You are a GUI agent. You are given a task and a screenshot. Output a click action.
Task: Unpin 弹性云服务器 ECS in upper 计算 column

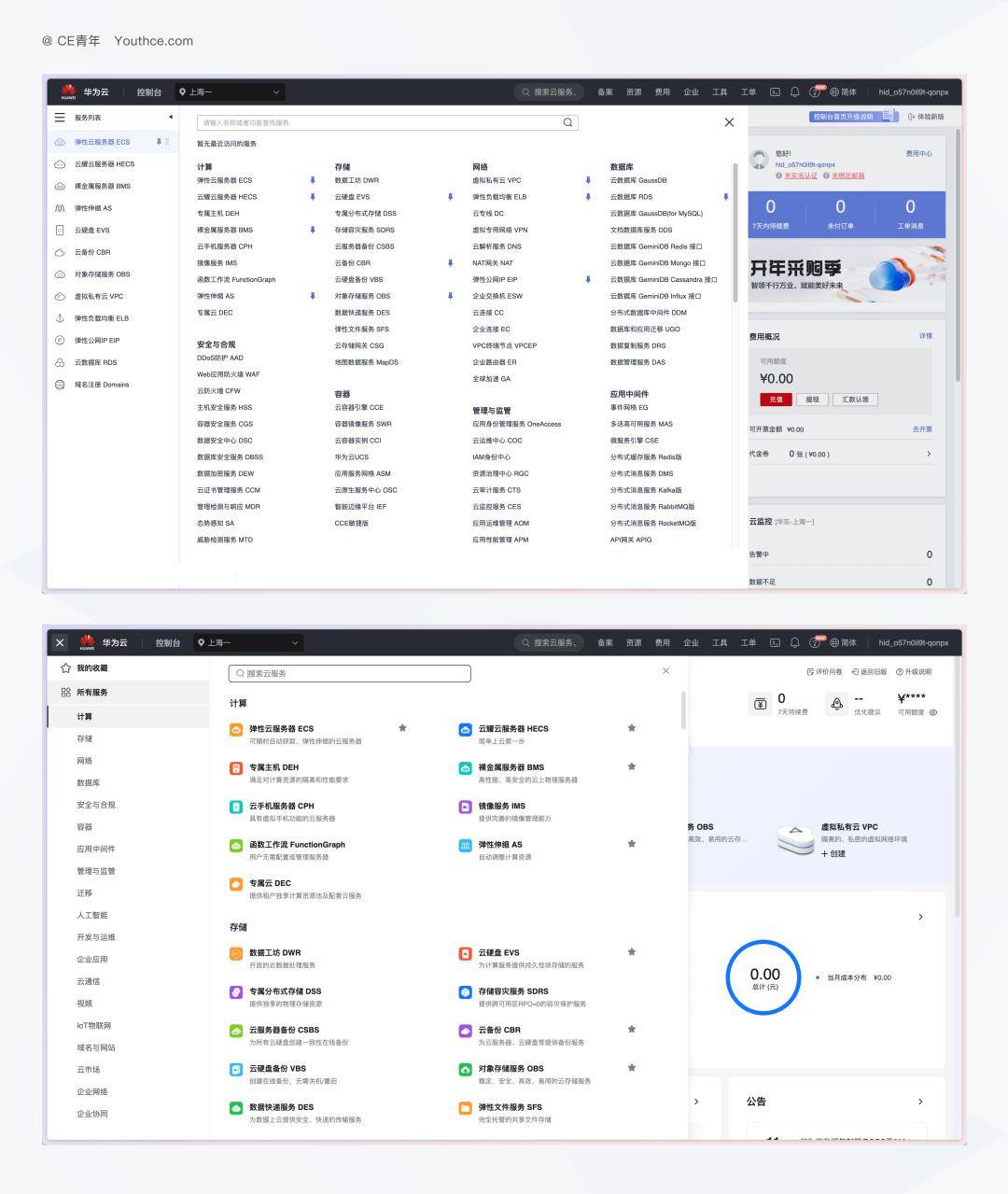(x=313, y=180)
